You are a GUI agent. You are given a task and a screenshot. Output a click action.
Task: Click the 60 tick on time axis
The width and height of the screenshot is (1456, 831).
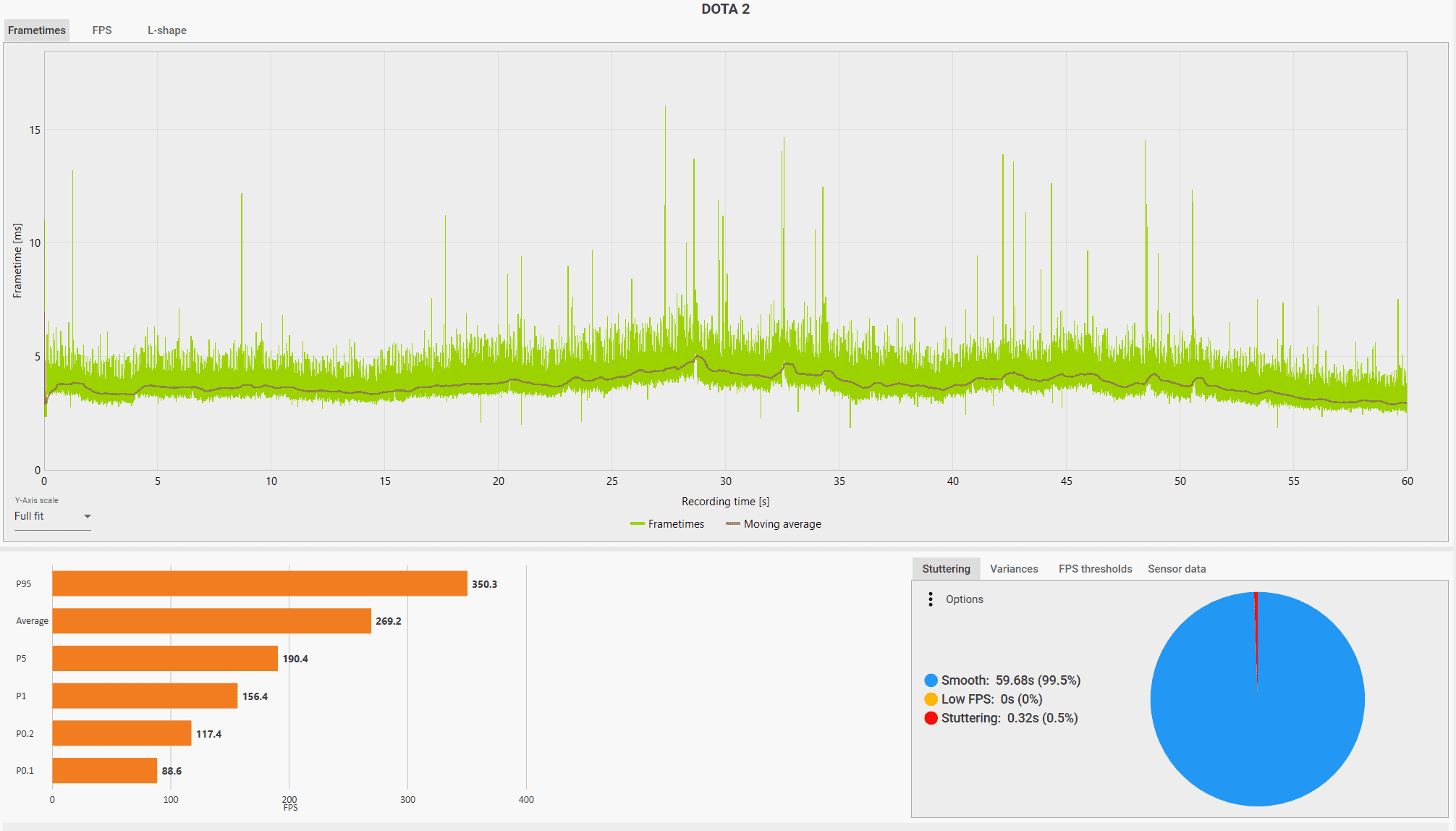1408,481
